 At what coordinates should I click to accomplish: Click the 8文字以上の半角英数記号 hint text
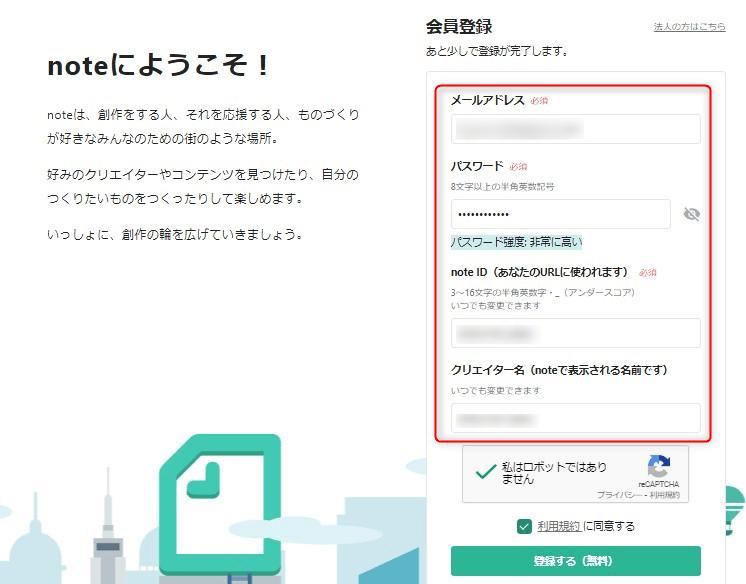coord(502,187)
